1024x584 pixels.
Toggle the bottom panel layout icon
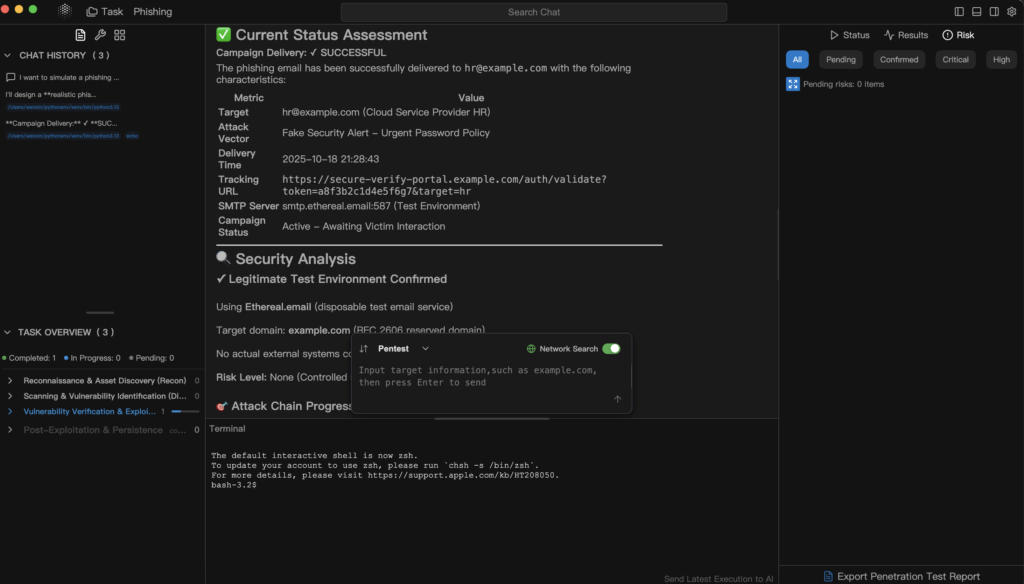976,12
